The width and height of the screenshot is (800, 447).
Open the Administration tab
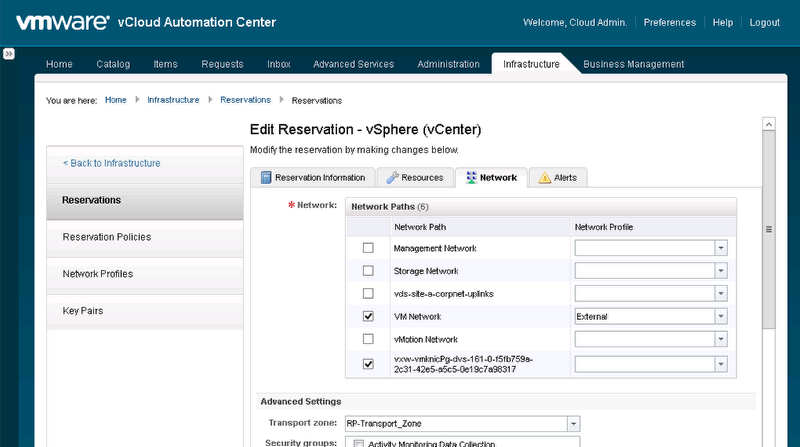pos(448,64)
